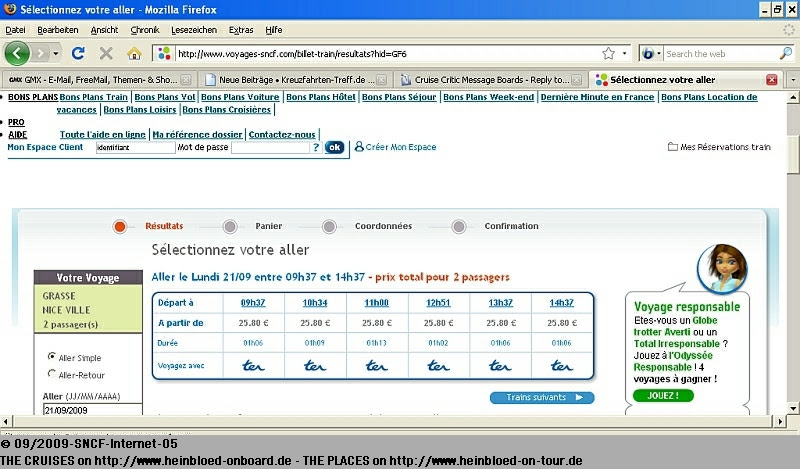Focus the Search the web field

(x=720, y=54)
